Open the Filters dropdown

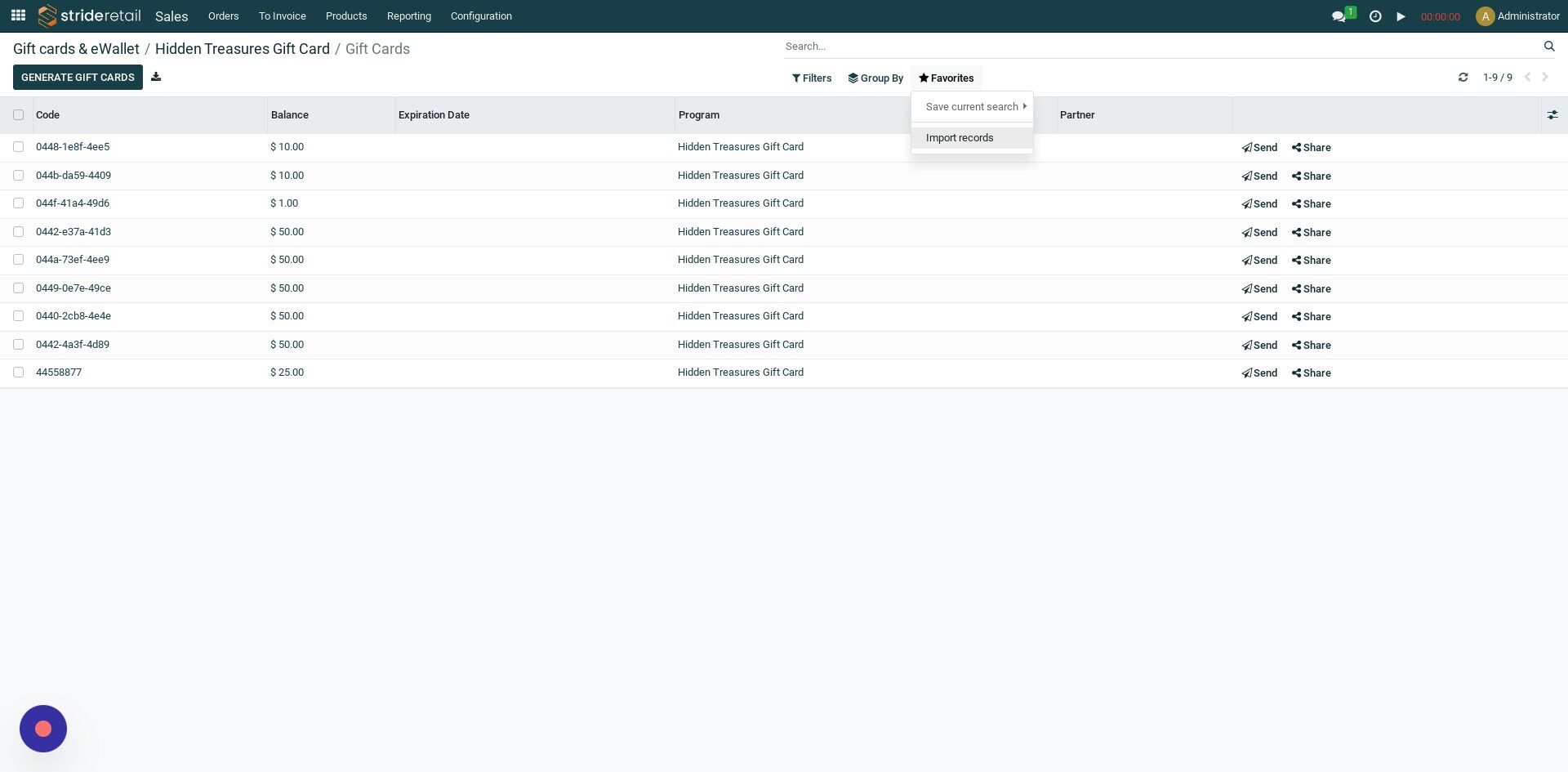(x=812, y=78)
